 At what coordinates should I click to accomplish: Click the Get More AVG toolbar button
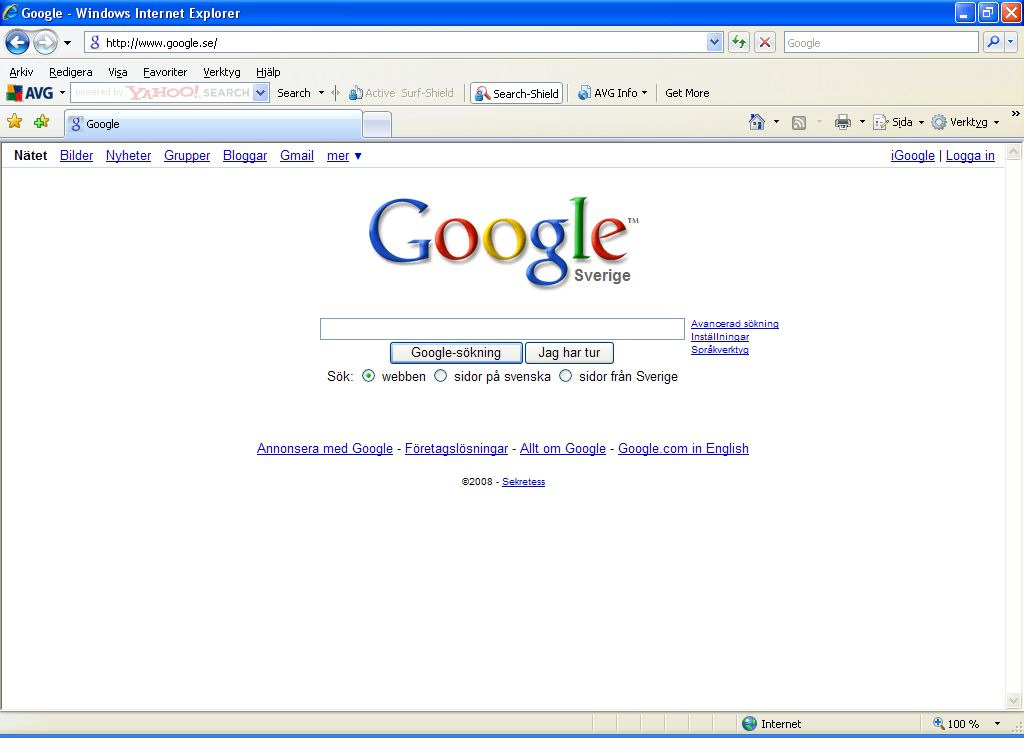(687, 93)
